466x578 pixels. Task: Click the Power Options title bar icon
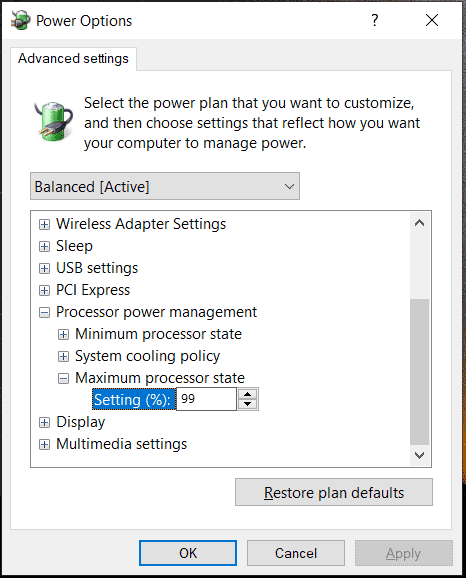(21, 20)
